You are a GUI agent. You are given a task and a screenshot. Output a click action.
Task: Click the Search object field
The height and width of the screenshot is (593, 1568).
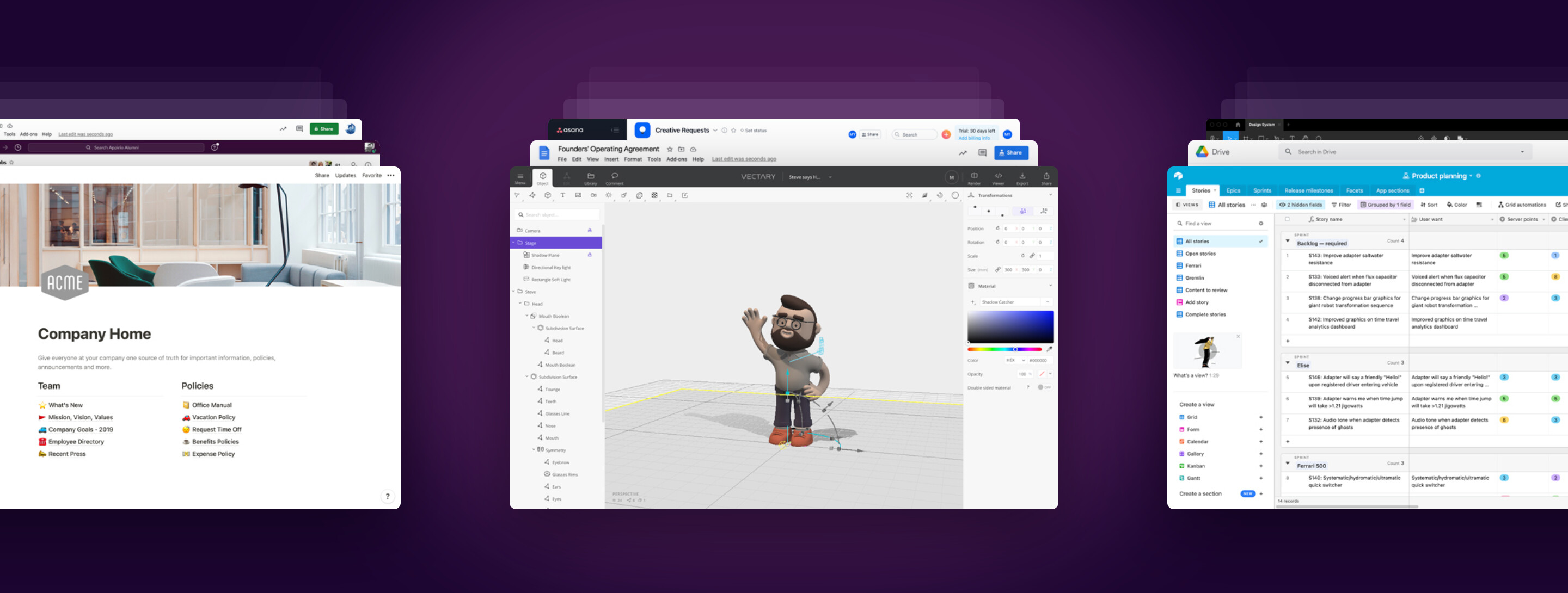557,215
